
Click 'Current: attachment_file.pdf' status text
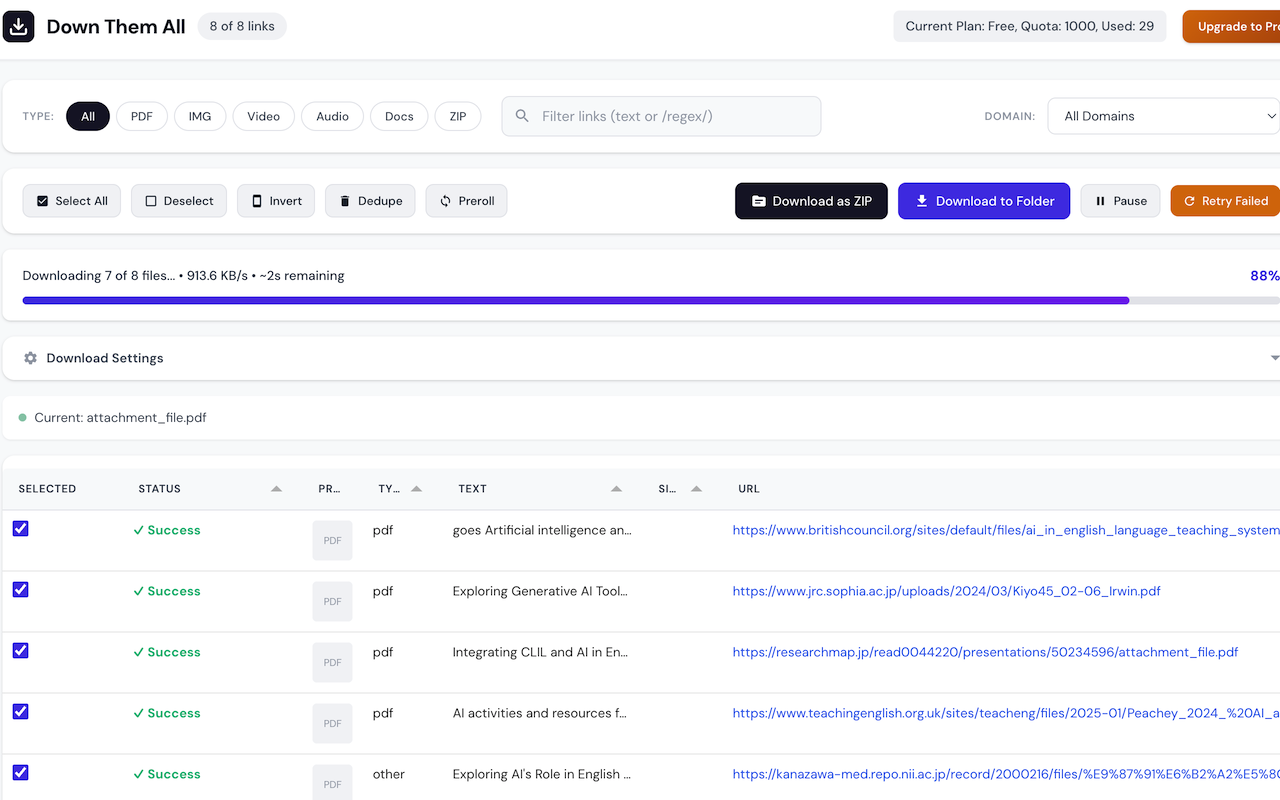click(x=120, y=418)
